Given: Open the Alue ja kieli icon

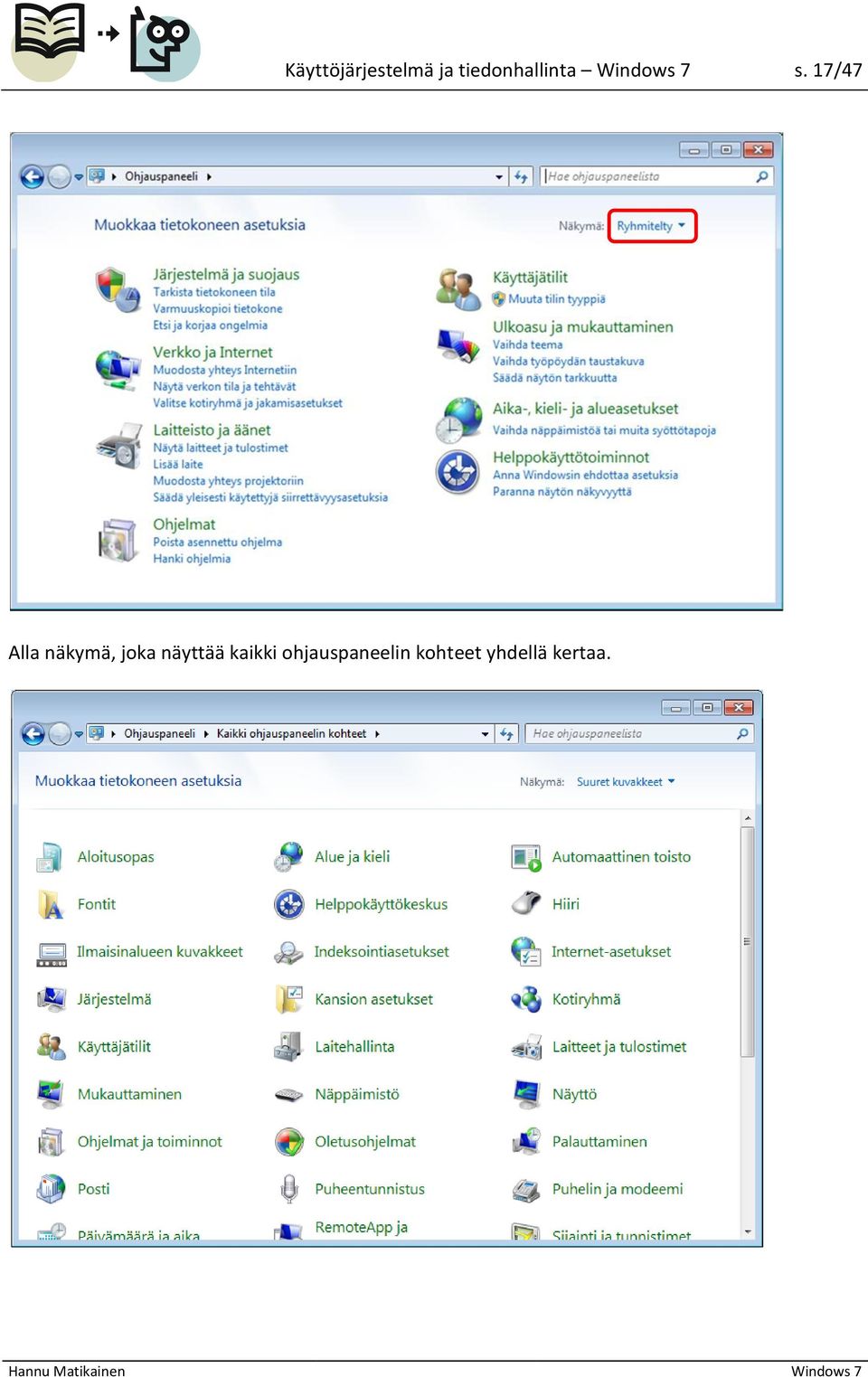Looking at the screenshot, I should [288, 856].
